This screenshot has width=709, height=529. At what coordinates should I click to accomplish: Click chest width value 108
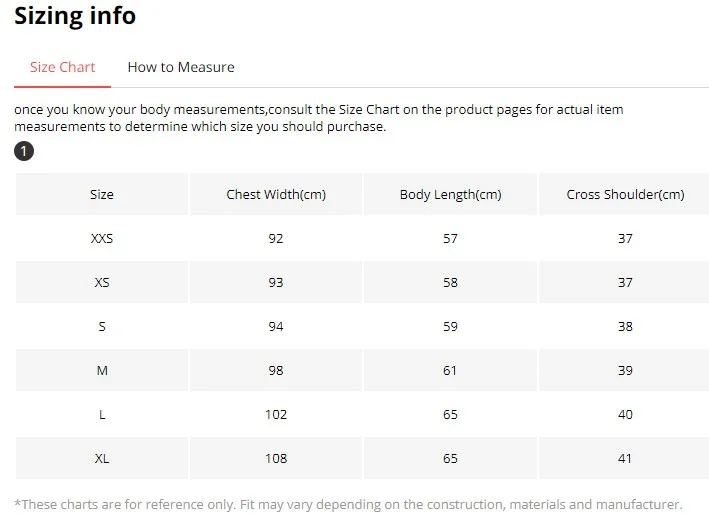[x=276, y=458]
